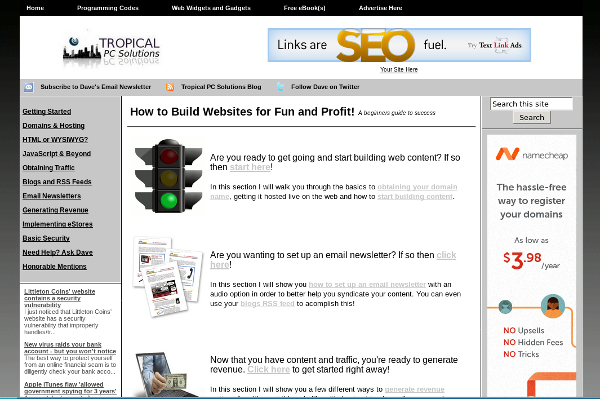The image size is (600, 399).
Task: Click the revenue 'Click here' link
Action: 268,370
